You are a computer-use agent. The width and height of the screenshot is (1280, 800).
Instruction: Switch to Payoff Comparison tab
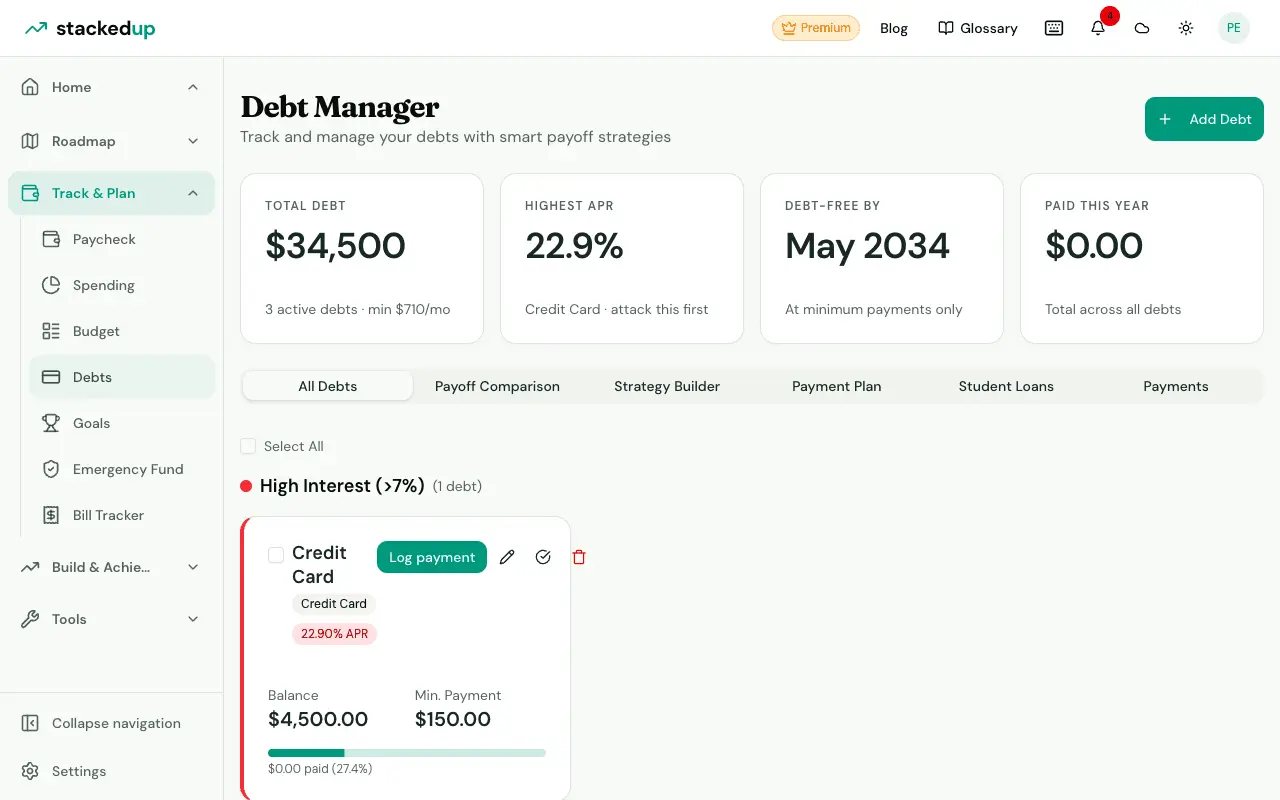click(x=497, y=386)
